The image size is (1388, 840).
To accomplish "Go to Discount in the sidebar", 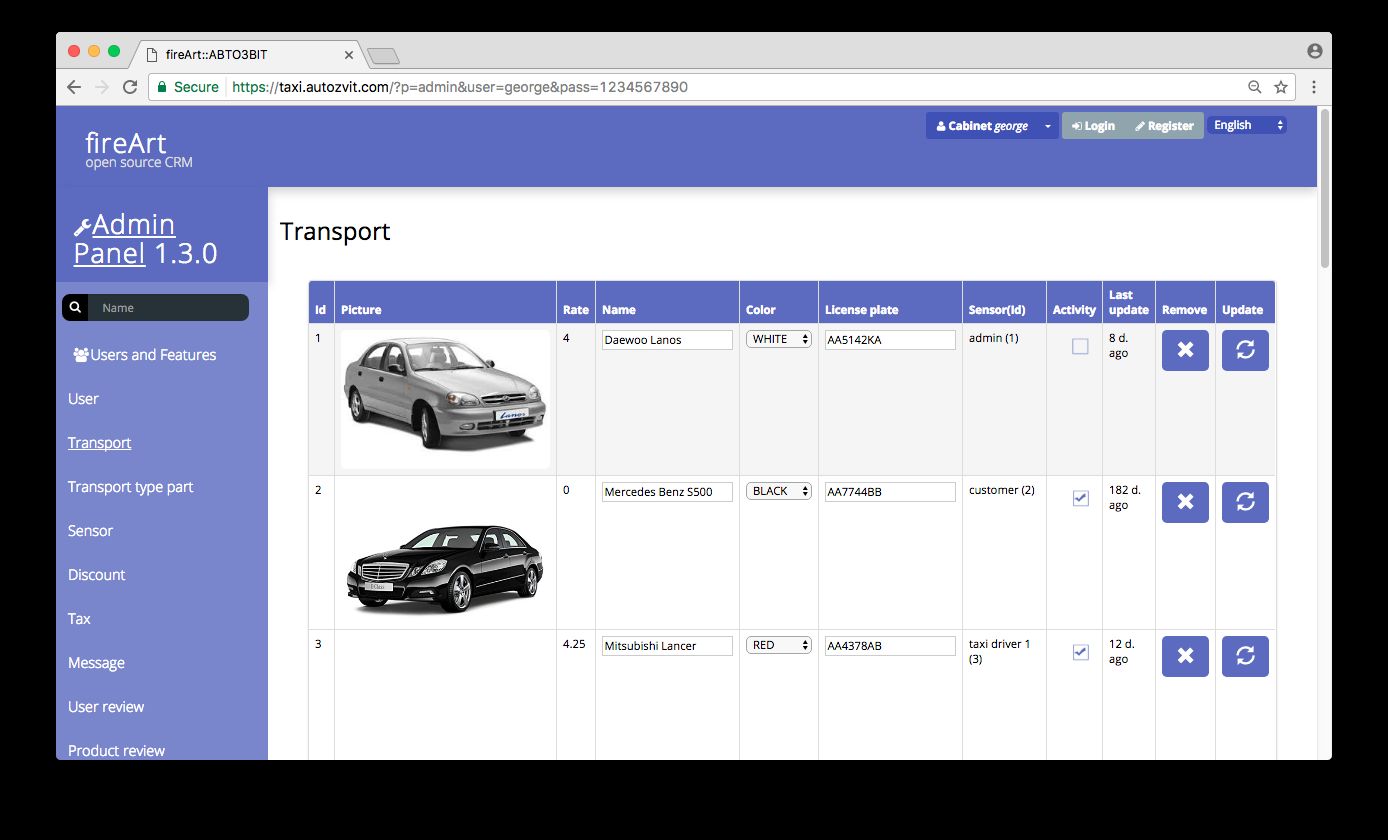I will click(x=96, y=575).
